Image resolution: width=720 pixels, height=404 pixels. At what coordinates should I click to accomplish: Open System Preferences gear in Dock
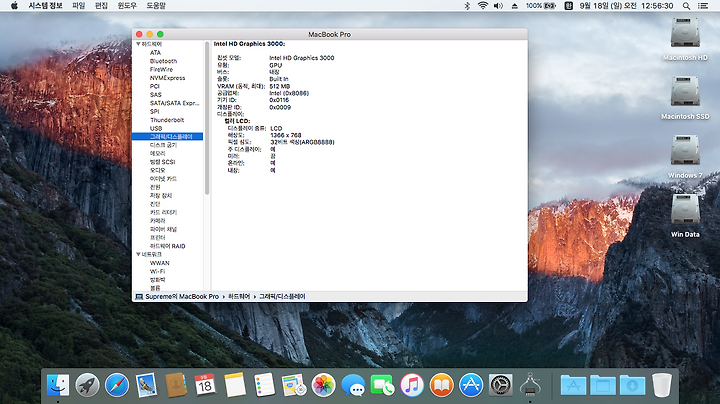pyautogui.click(x=501, y=385)
